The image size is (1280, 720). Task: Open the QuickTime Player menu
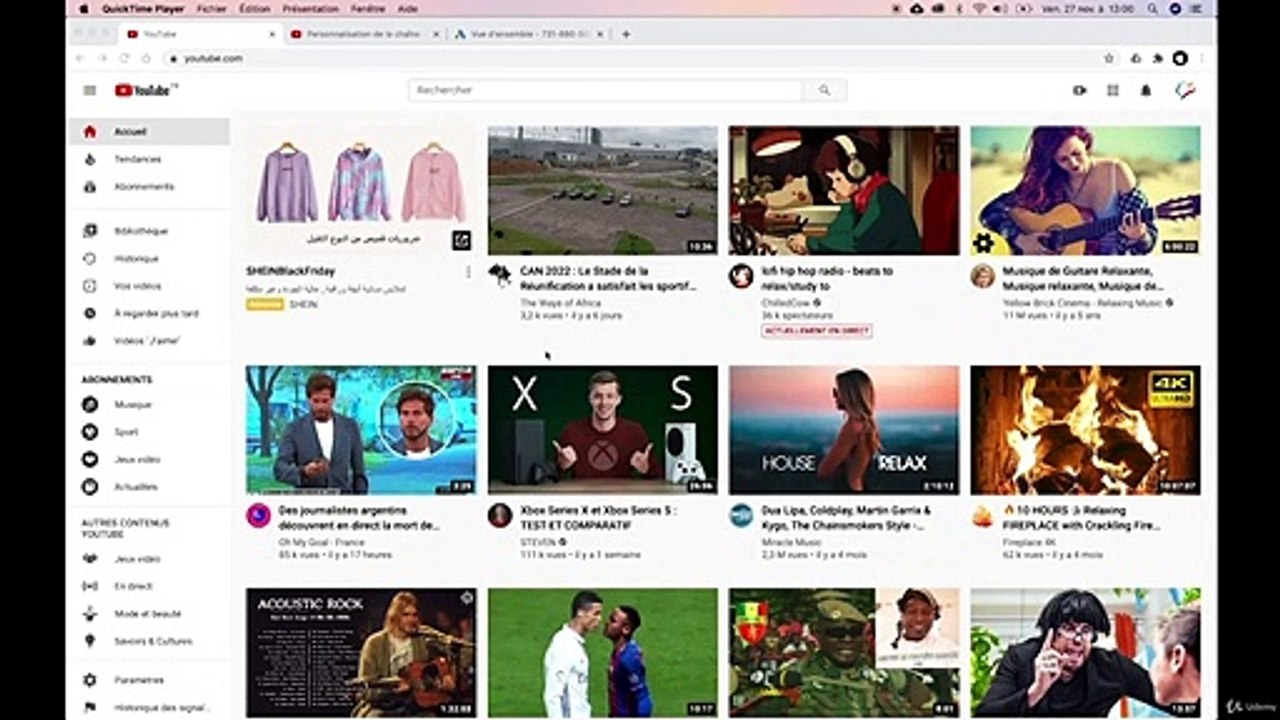(x=144, y=8)
